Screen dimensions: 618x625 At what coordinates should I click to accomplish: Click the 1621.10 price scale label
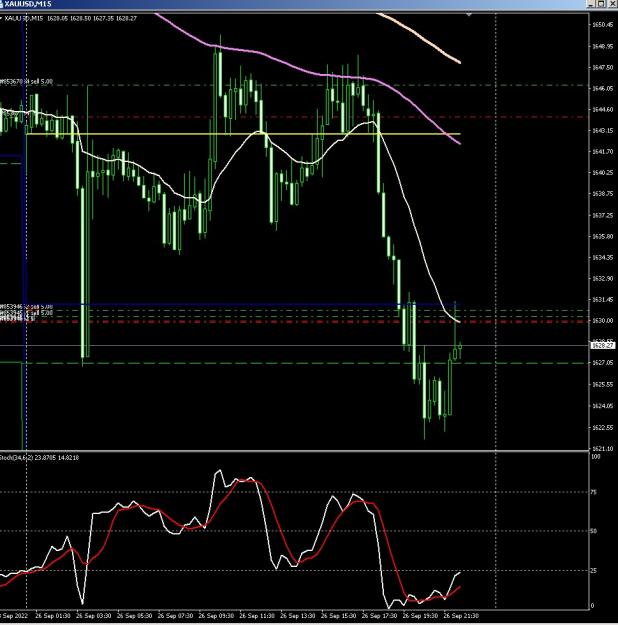point(602,449)
